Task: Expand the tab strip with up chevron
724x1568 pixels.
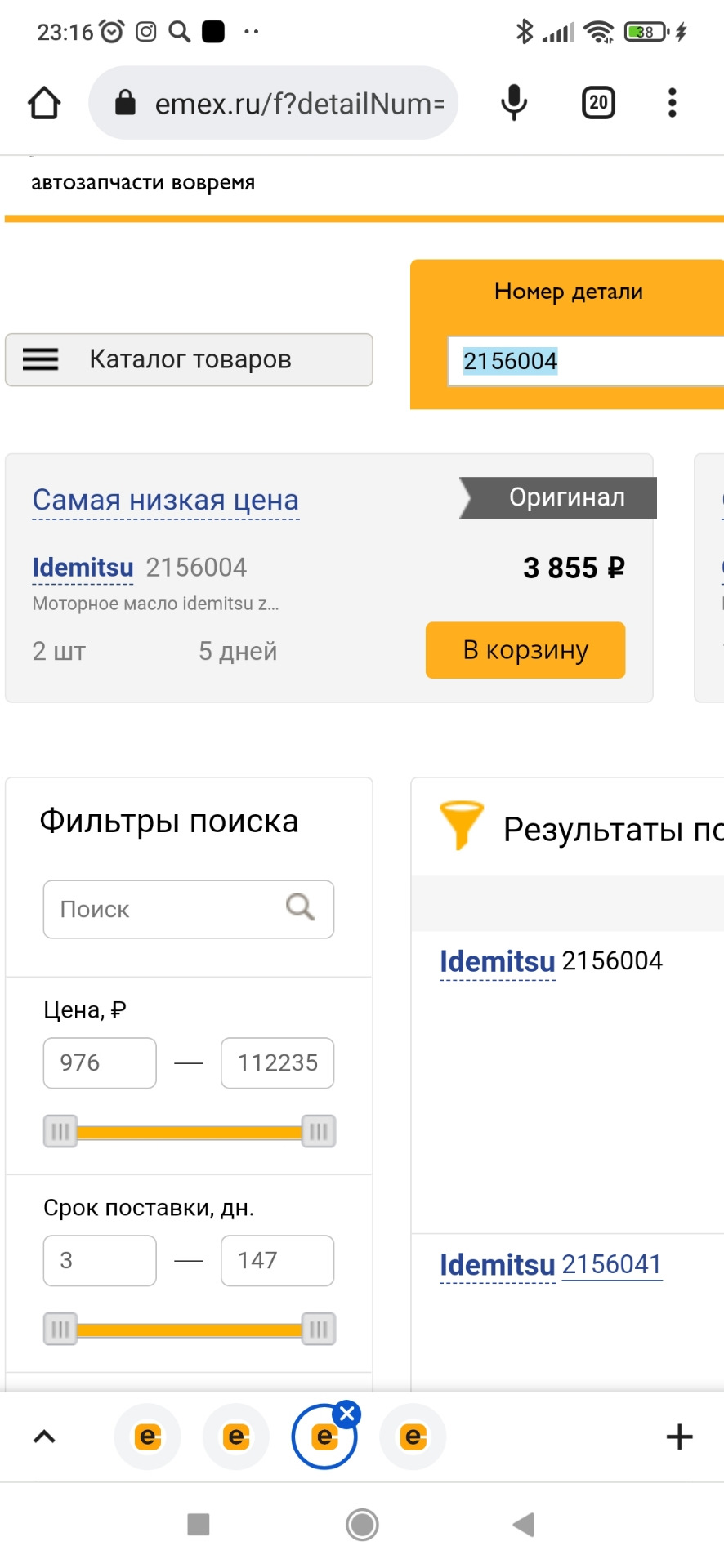Action: [44, 1437]
